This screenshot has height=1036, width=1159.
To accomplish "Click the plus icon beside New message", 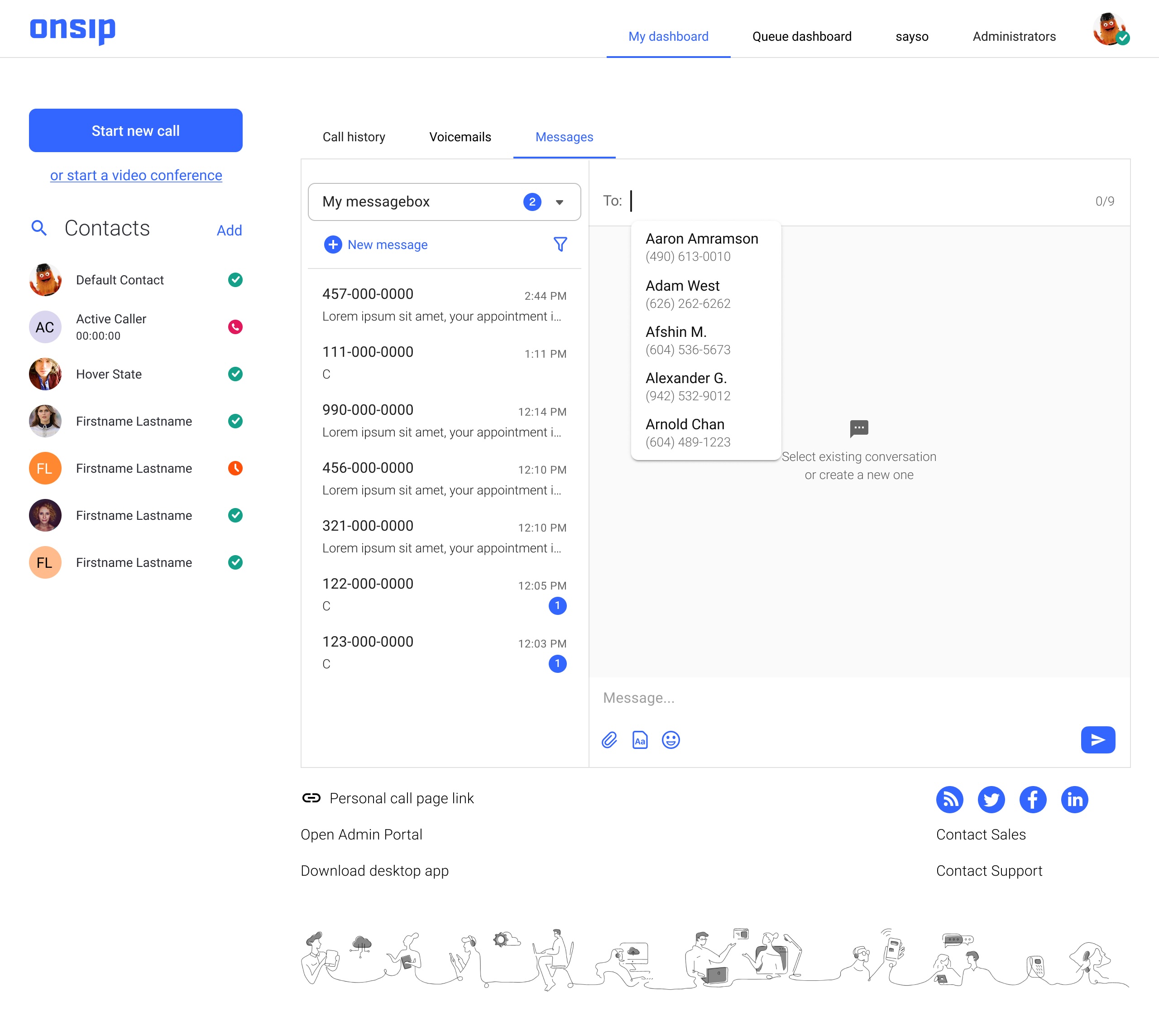I will tap(332, 245).
